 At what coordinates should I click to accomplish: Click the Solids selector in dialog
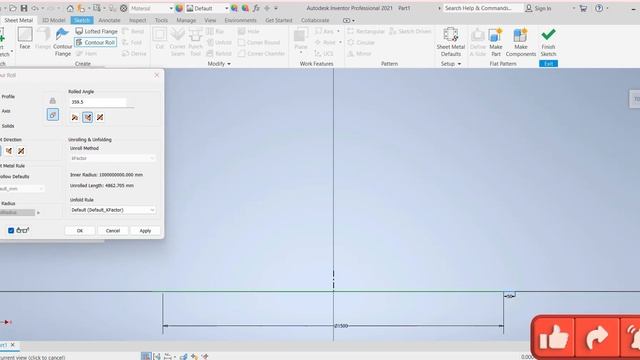(7, 126)
